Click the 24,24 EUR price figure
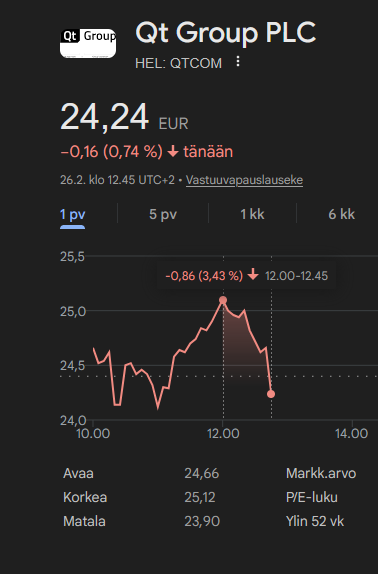This screenshot has height=574, width=378. pos(124,117)
